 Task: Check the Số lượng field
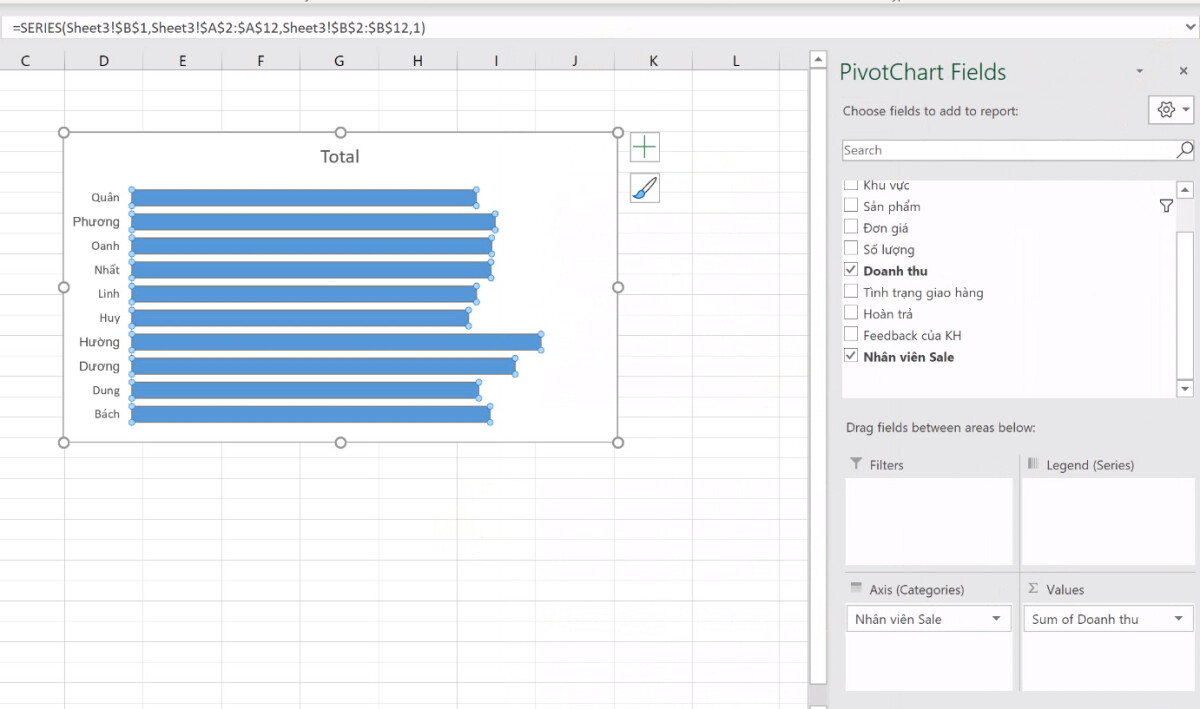(851, 248)
